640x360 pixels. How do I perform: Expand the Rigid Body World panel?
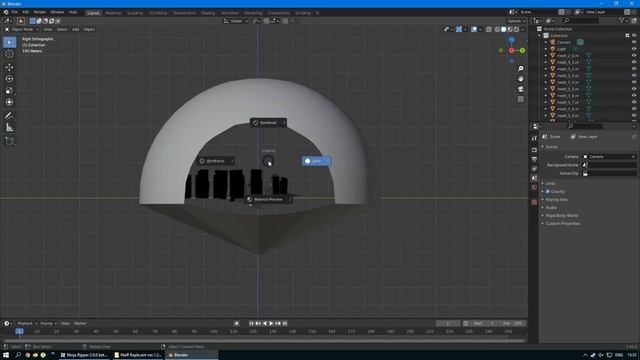click(x=562, y=216)
